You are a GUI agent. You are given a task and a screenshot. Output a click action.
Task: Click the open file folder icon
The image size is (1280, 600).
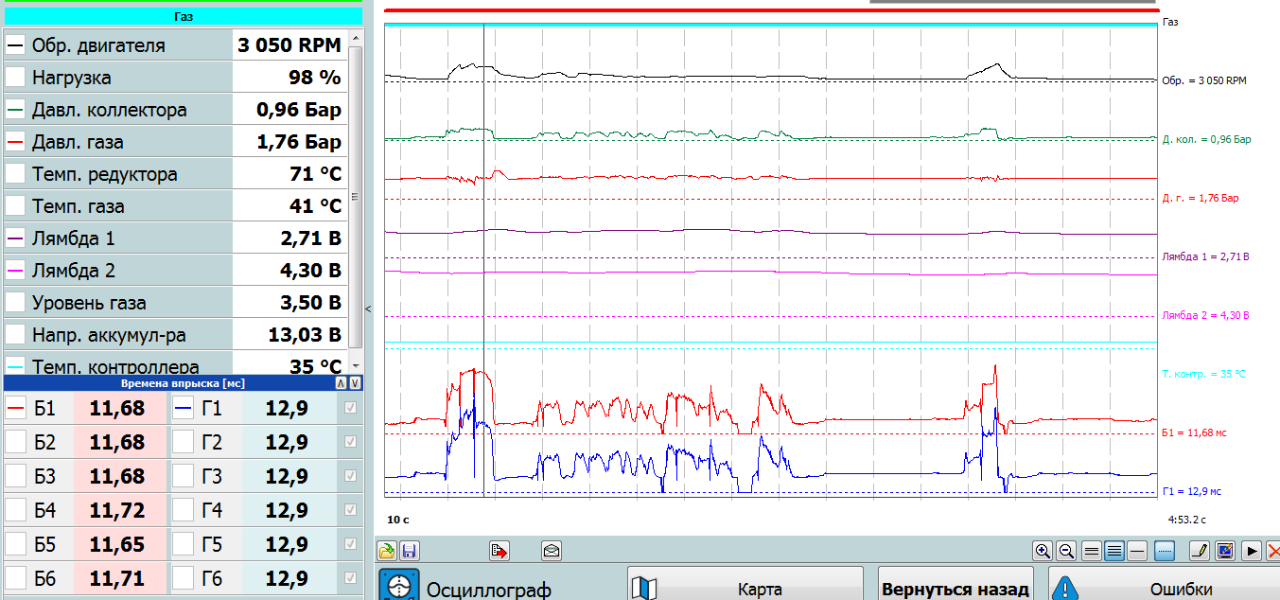coord(386,551)
